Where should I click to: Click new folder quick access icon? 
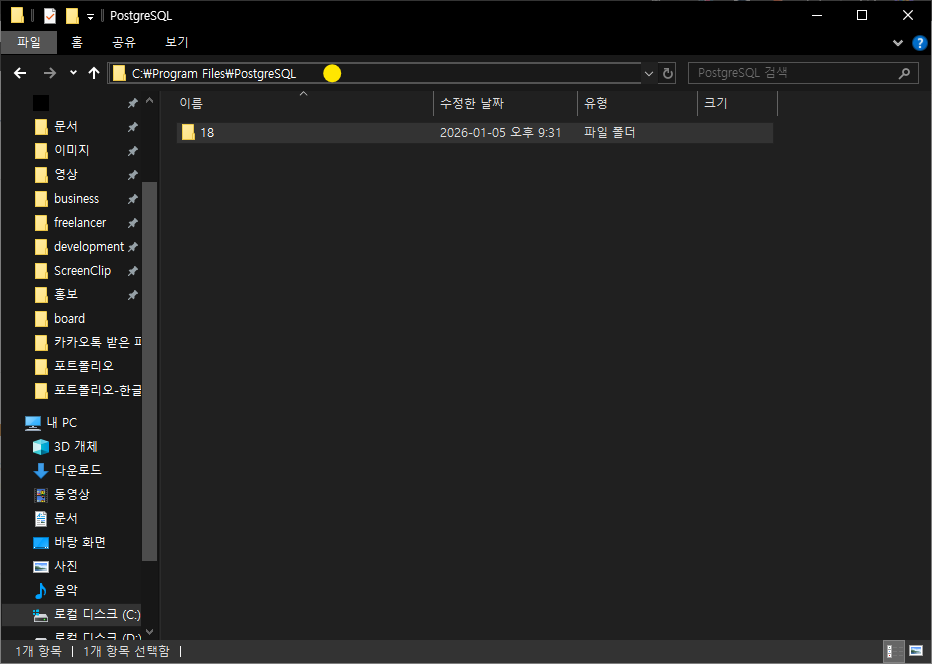(x=72, y=15)
